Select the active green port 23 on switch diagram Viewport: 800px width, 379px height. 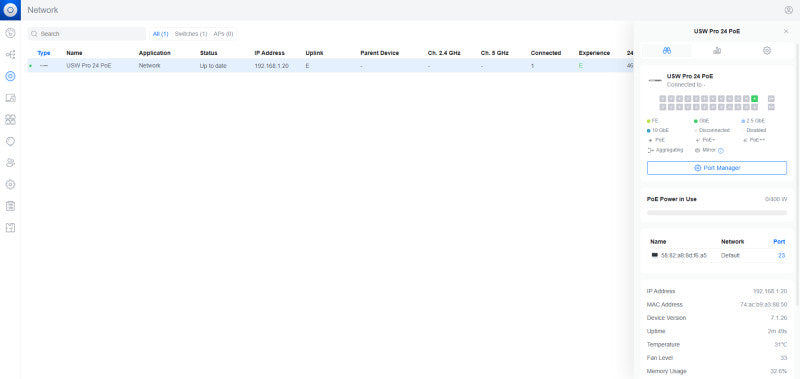click(x=755, y=98)
